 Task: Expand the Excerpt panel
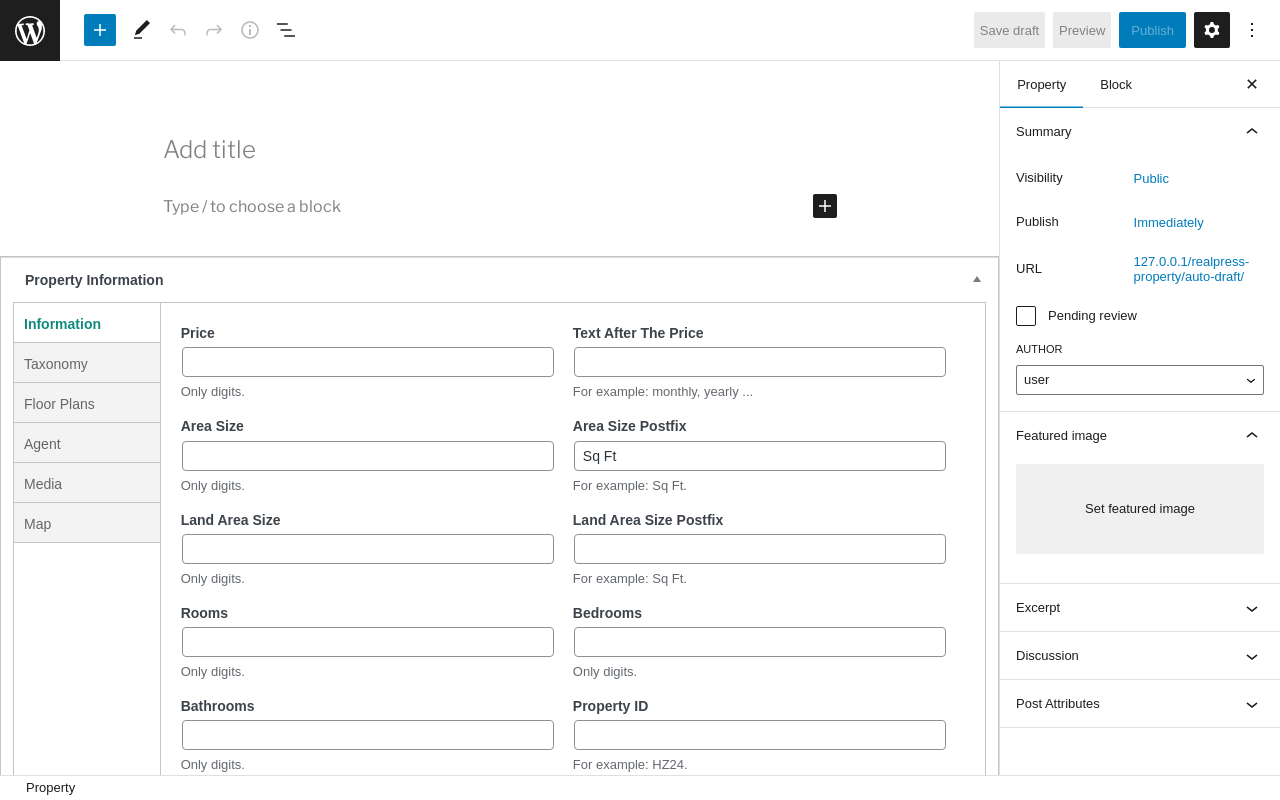pos(1140,608)
